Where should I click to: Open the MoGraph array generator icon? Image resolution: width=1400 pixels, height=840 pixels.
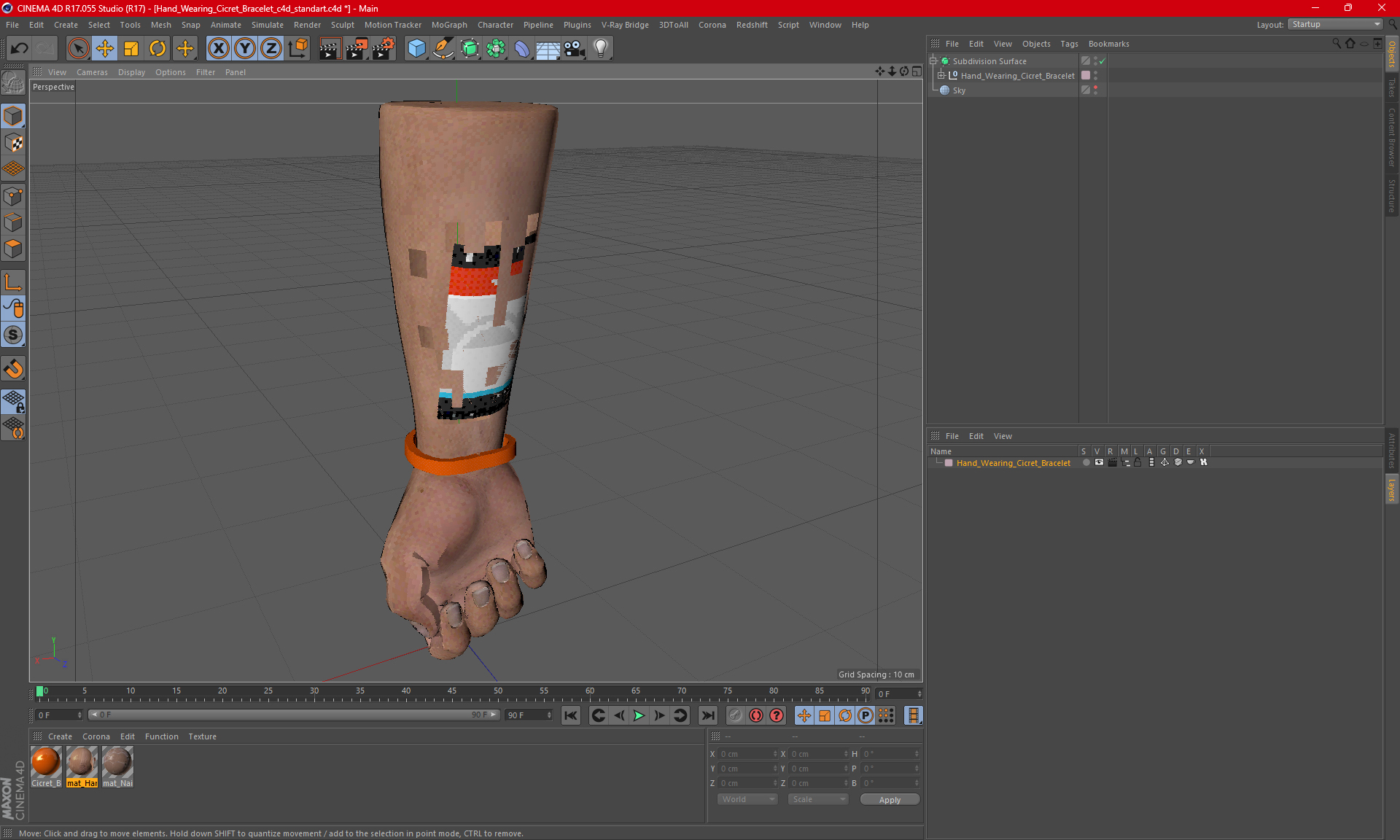pyautogui.click(x=496, y=49)
